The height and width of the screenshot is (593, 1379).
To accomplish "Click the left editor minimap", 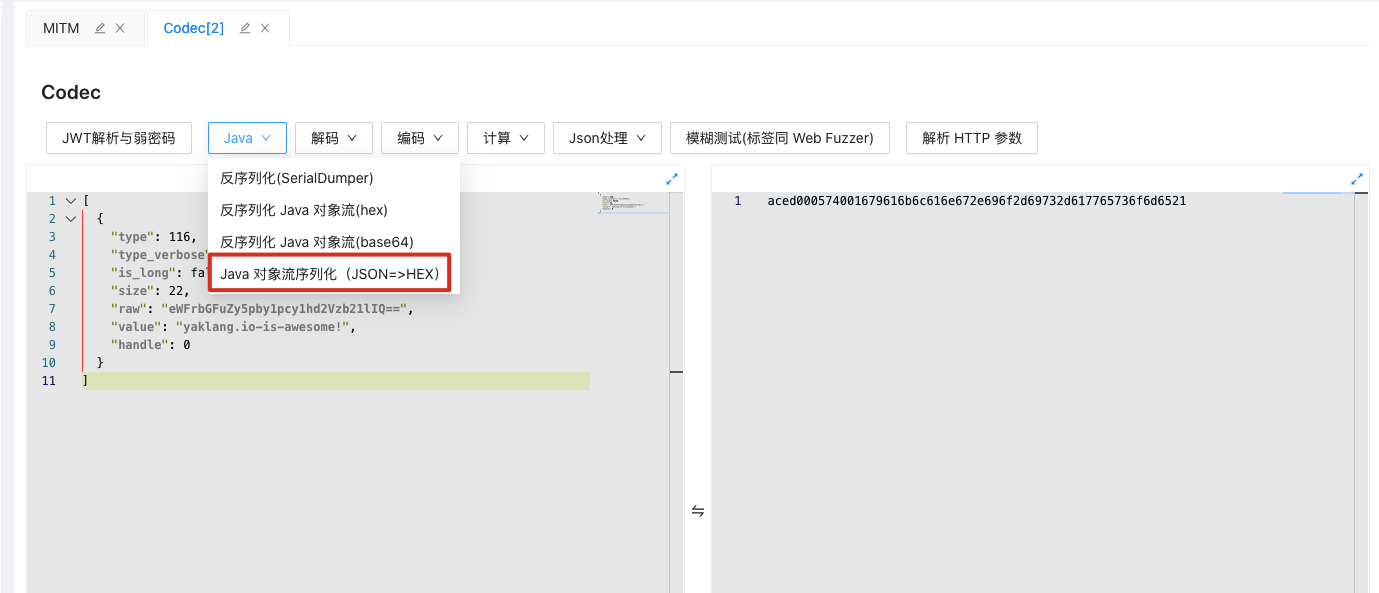I will pos(633,202).
